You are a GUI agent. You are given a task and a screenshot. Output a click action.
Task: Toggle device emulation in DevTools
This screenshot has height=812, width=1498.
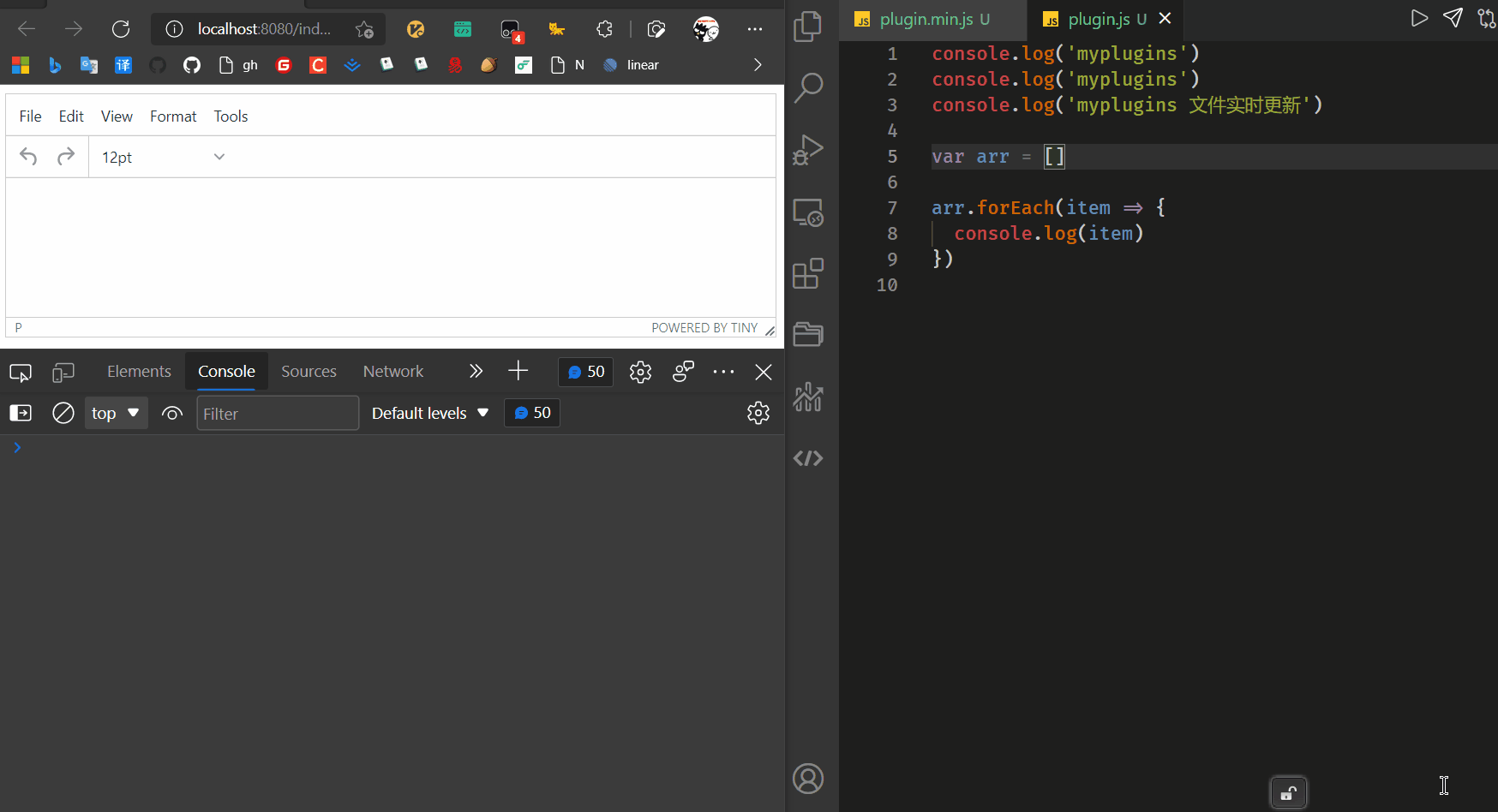pyautogui.click(x=63, y=373)
